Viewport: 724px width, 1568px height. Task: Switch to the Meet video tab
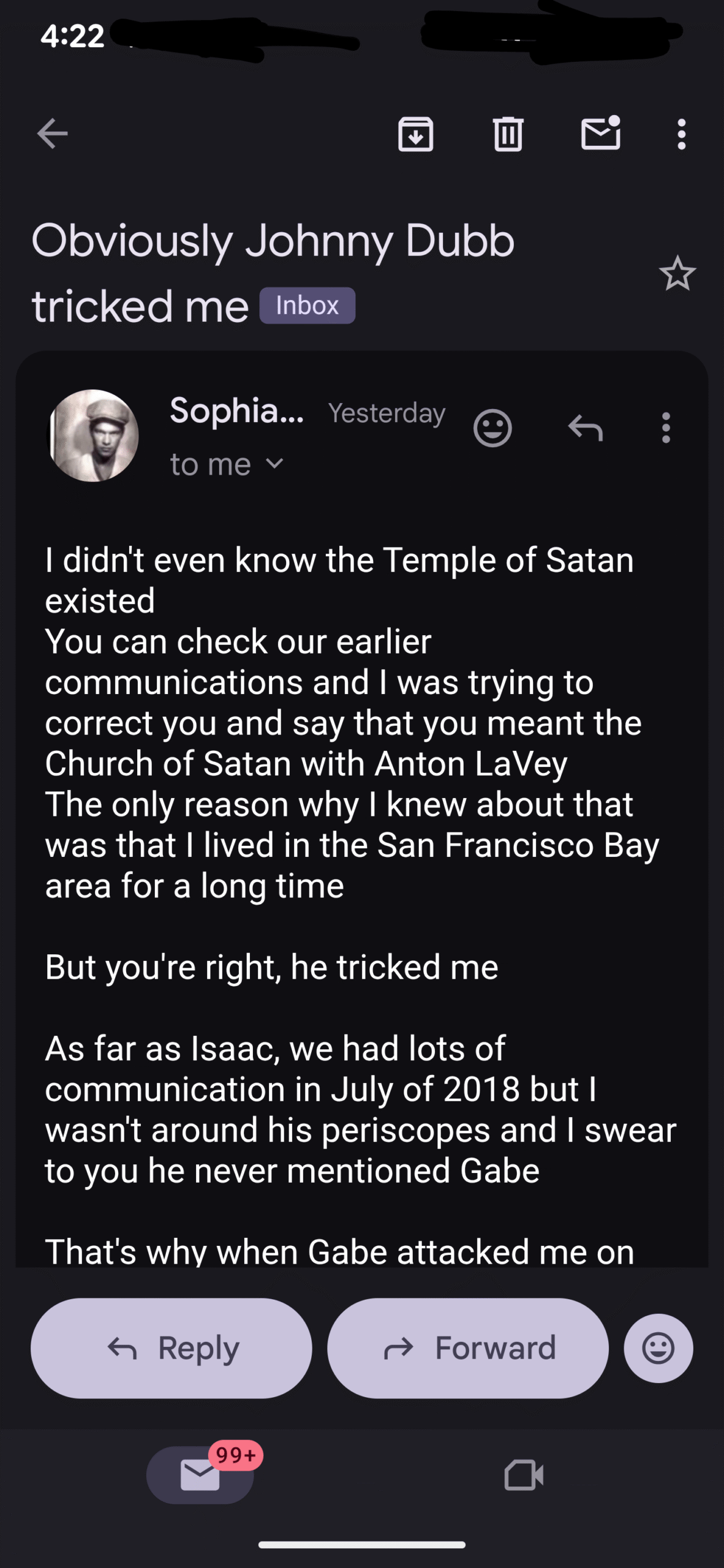524,1474
